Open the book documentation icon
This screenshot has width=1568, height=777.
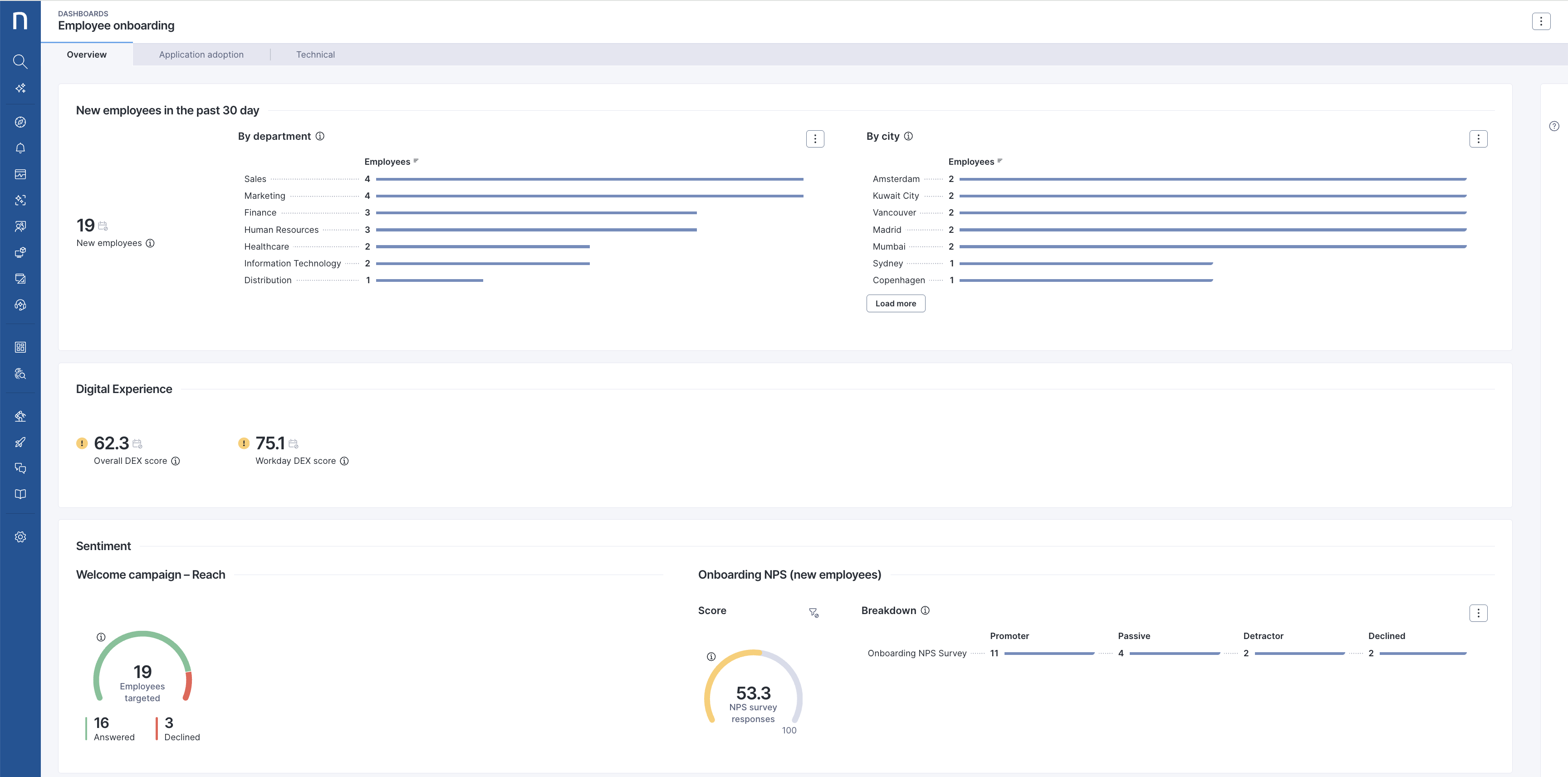coord(20,494)
